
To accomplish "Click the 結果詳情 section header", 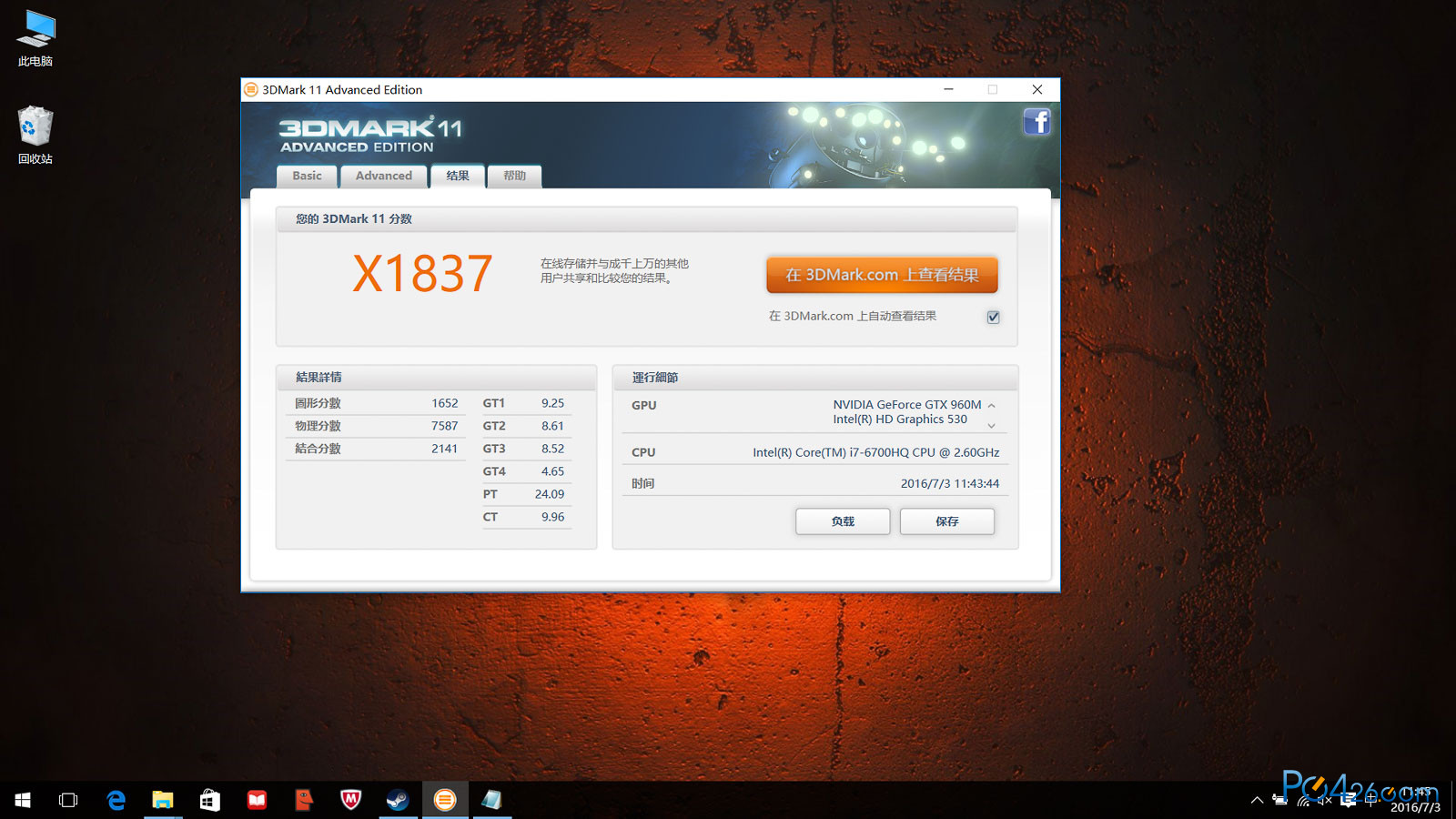I will click(x=318, y=377).
